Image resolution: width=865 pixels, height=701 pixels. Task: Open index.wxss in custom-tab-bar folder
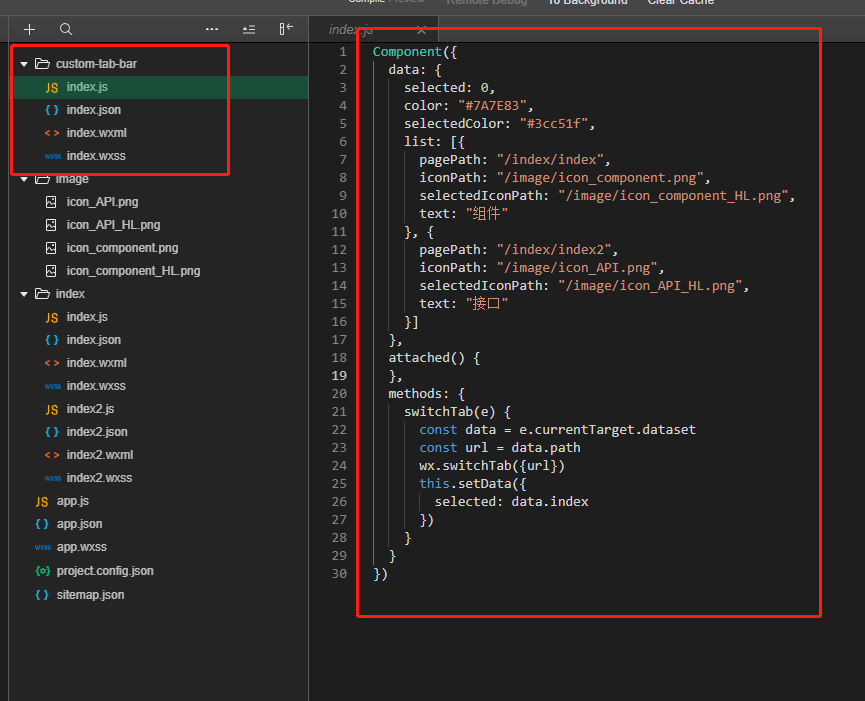point(96,156)
